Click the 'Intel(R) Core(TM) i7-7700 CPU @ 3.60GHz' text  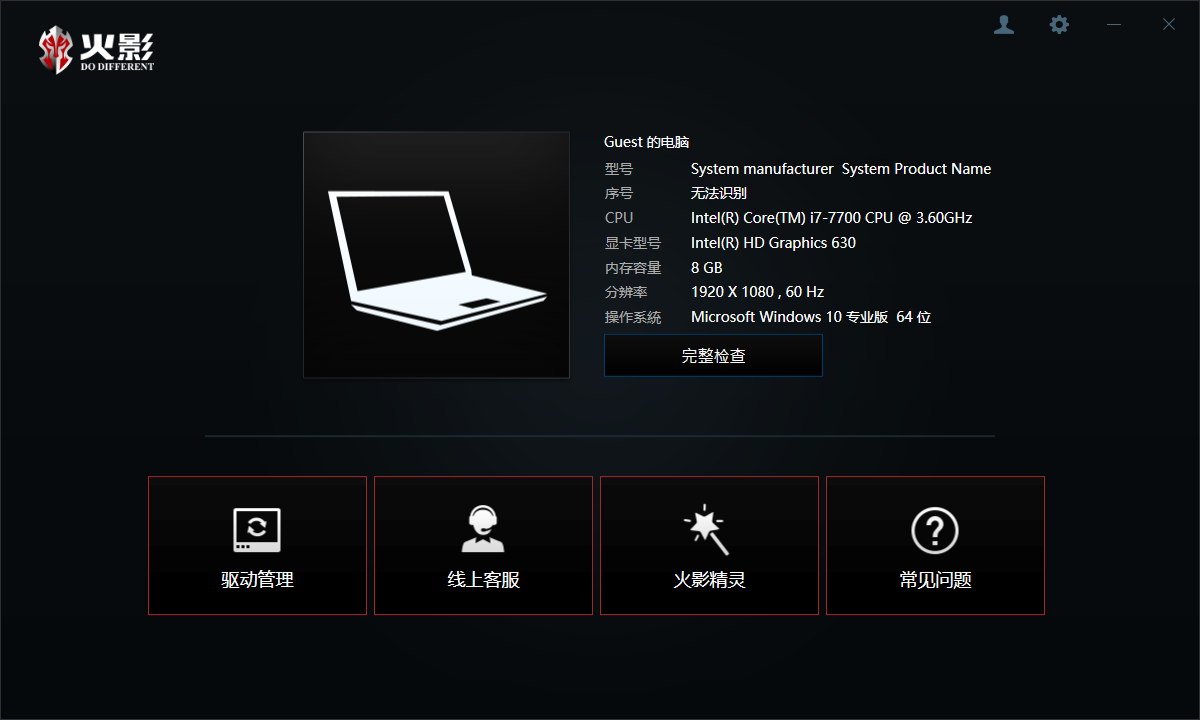(832, 218)
